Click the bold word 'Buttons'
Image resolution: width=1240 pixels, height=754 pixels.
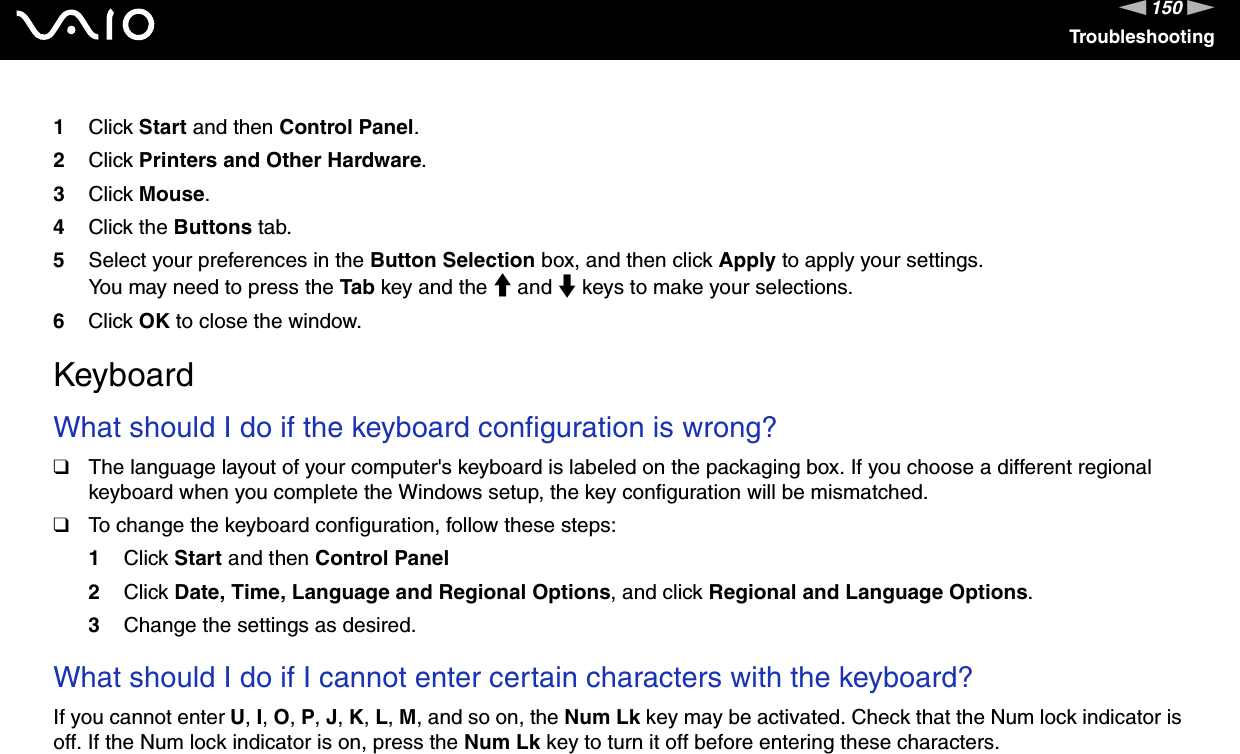pyautogui.click(x=212, y=227)
